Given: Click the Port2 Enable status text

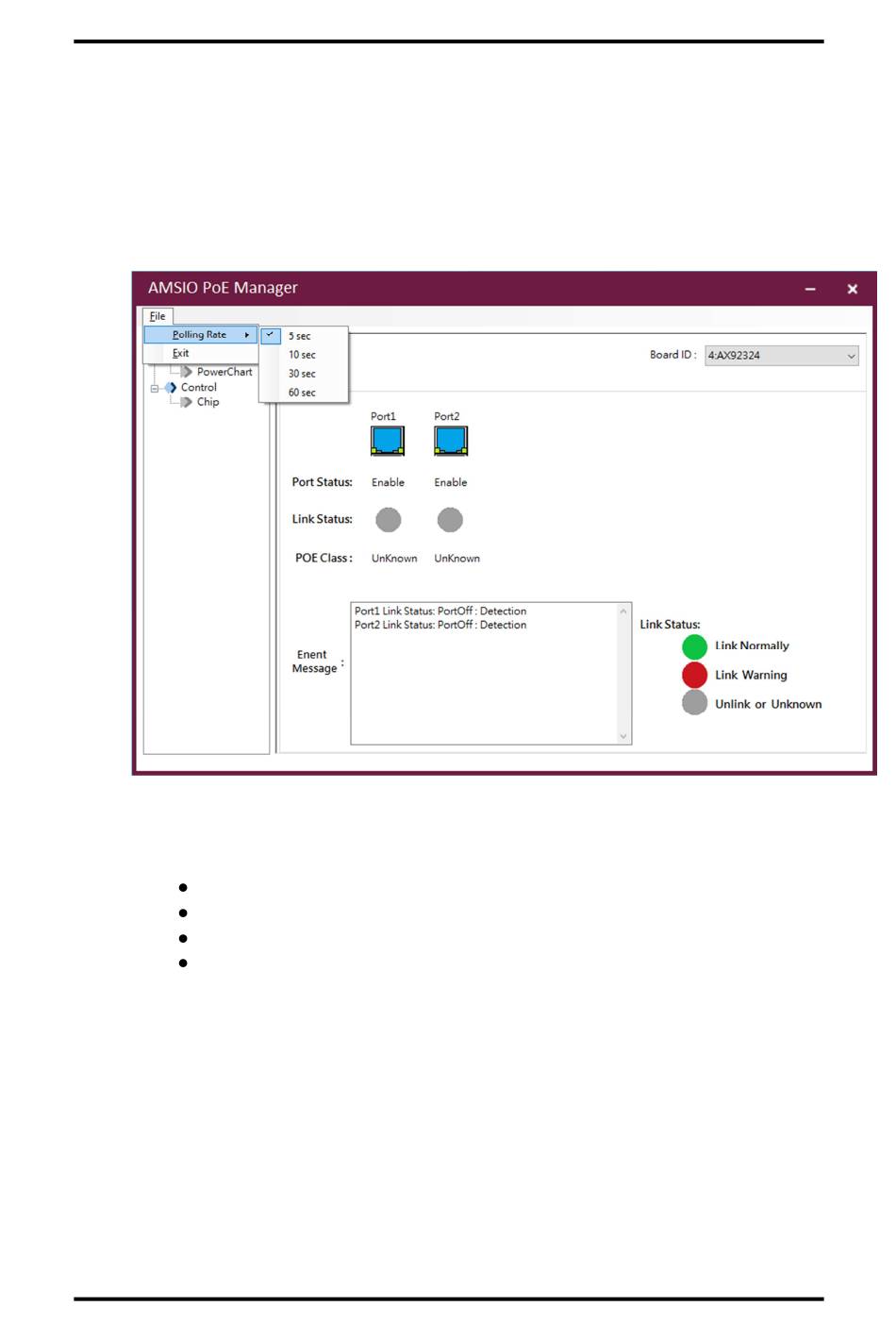Looking at the screenshot, I should click(x=451, y=482).
